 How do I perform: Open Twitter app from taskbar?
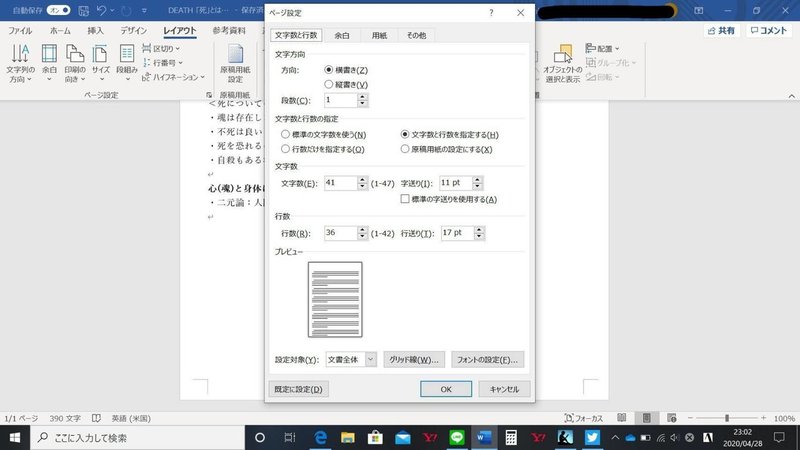click(592, 437)
